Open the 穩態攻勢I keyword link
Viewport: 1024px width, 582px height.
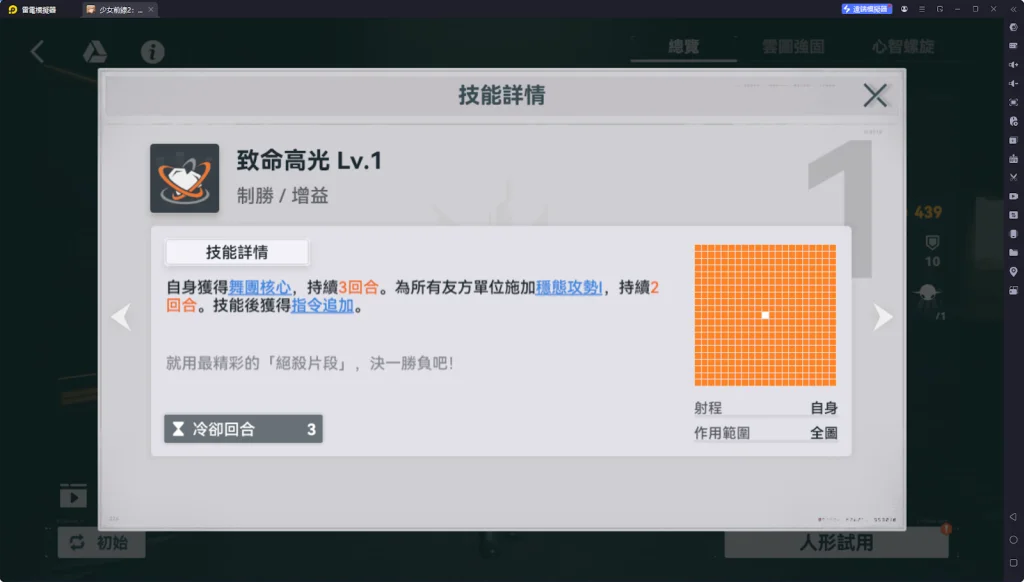pos(569,287)
